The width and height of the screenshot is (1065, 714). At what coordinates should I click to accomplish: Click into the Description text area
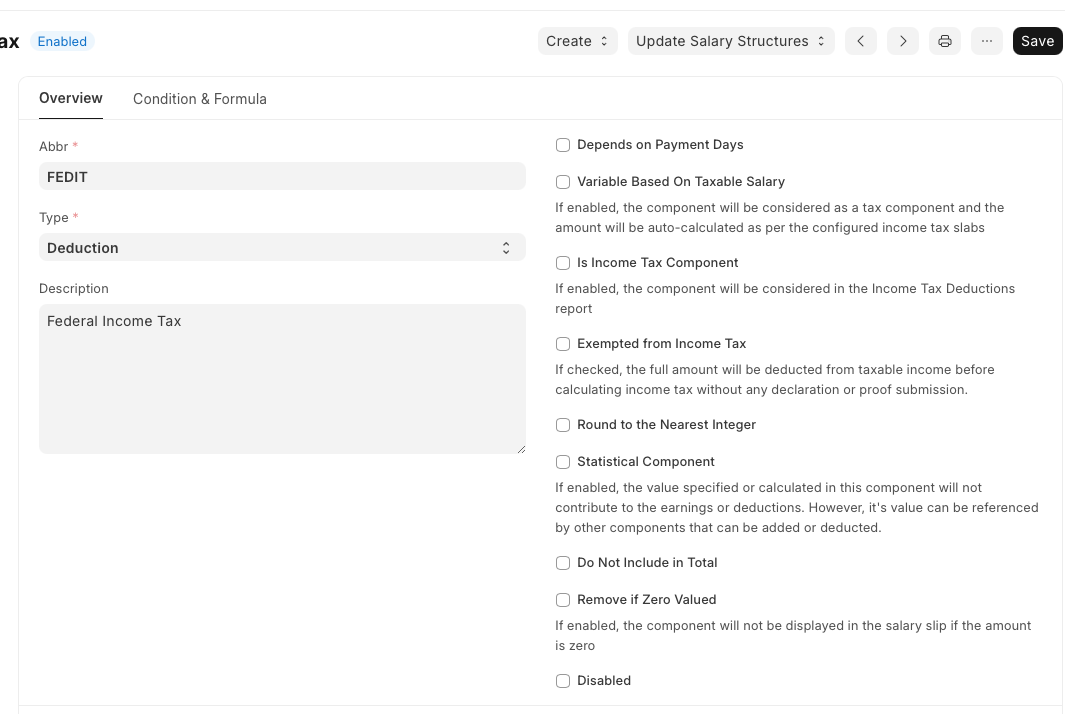[282, 379]
